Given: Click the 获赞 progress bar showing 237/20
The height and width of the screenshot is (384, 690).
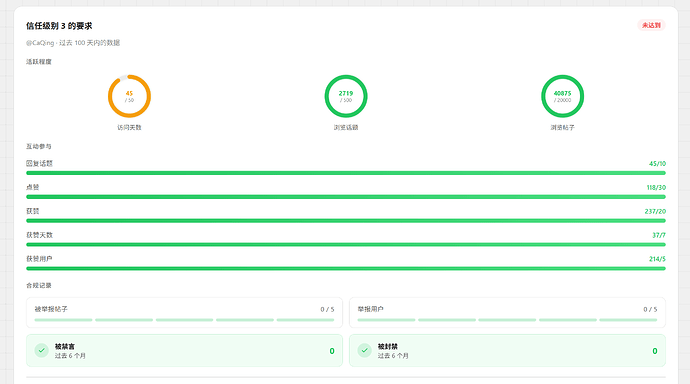Looking at the screenshot, I should (346, 220).
